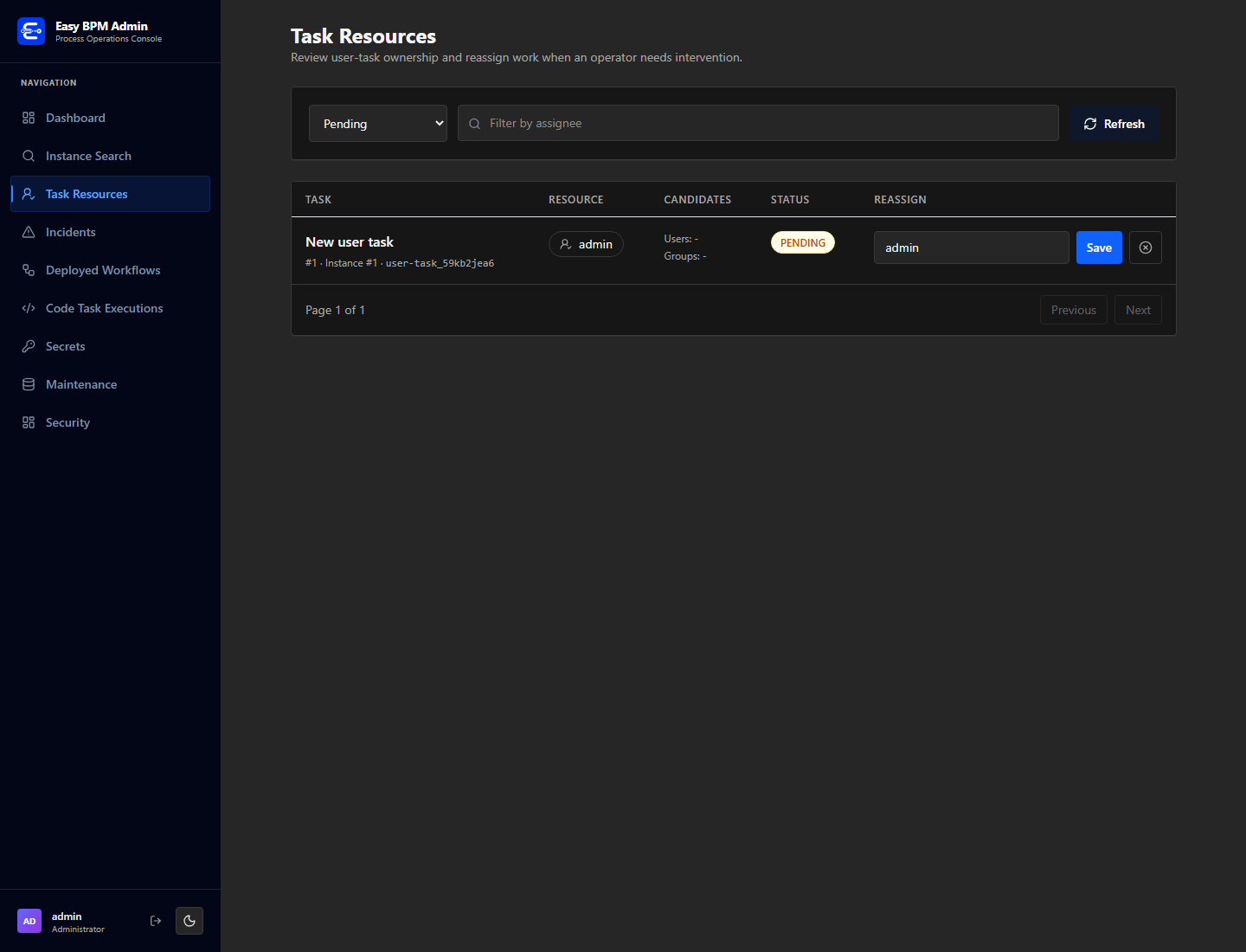Open the Security page
Screen dimensions: 1246x952
110,422
